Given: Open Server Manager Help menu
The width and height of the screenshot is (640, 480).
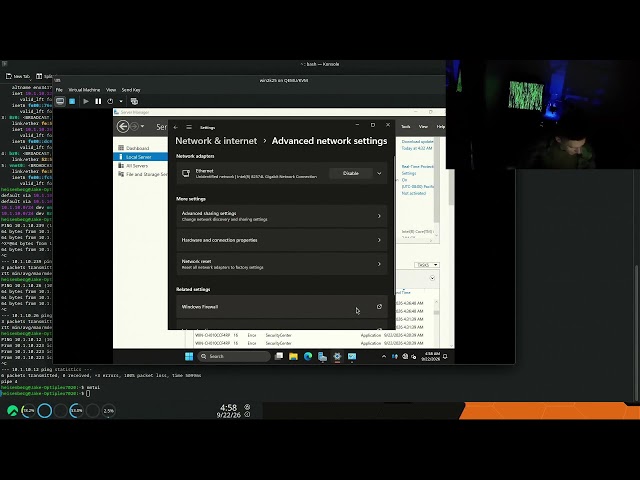Looking at the screenshot, I should (441, 127).
